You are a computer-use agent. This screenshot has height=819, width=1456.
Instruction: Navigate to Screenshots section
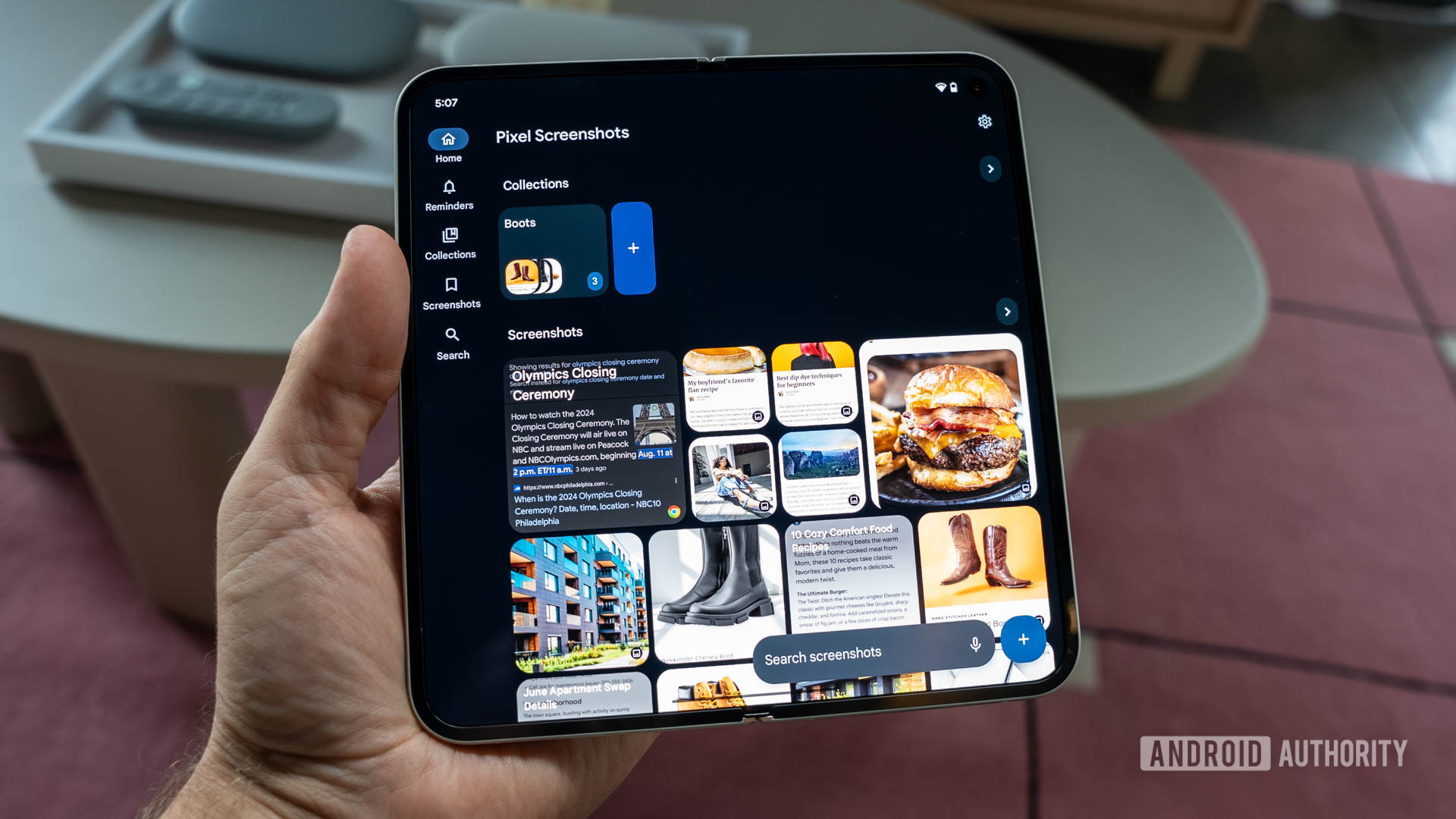tap(450, 295)
